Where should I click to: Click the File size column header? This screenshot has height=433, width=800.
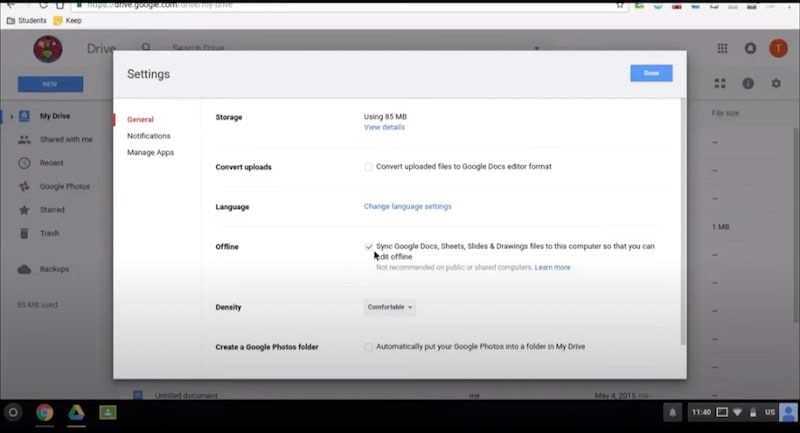(x=725, y=113)
